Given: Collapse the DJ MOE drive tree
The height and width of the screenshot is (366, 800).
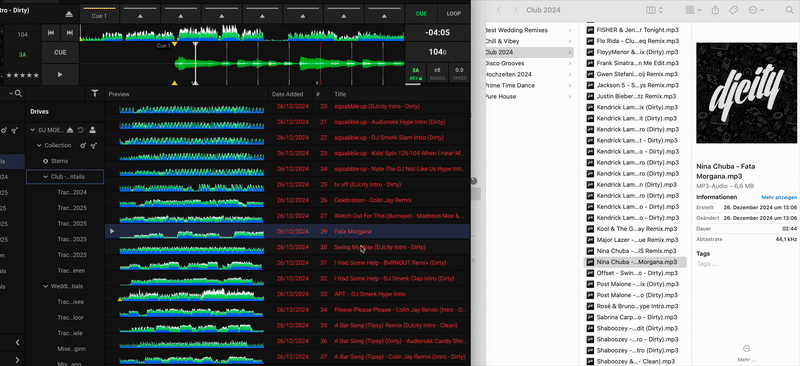Looking at the screenshot, I should (x=33, y=130).
